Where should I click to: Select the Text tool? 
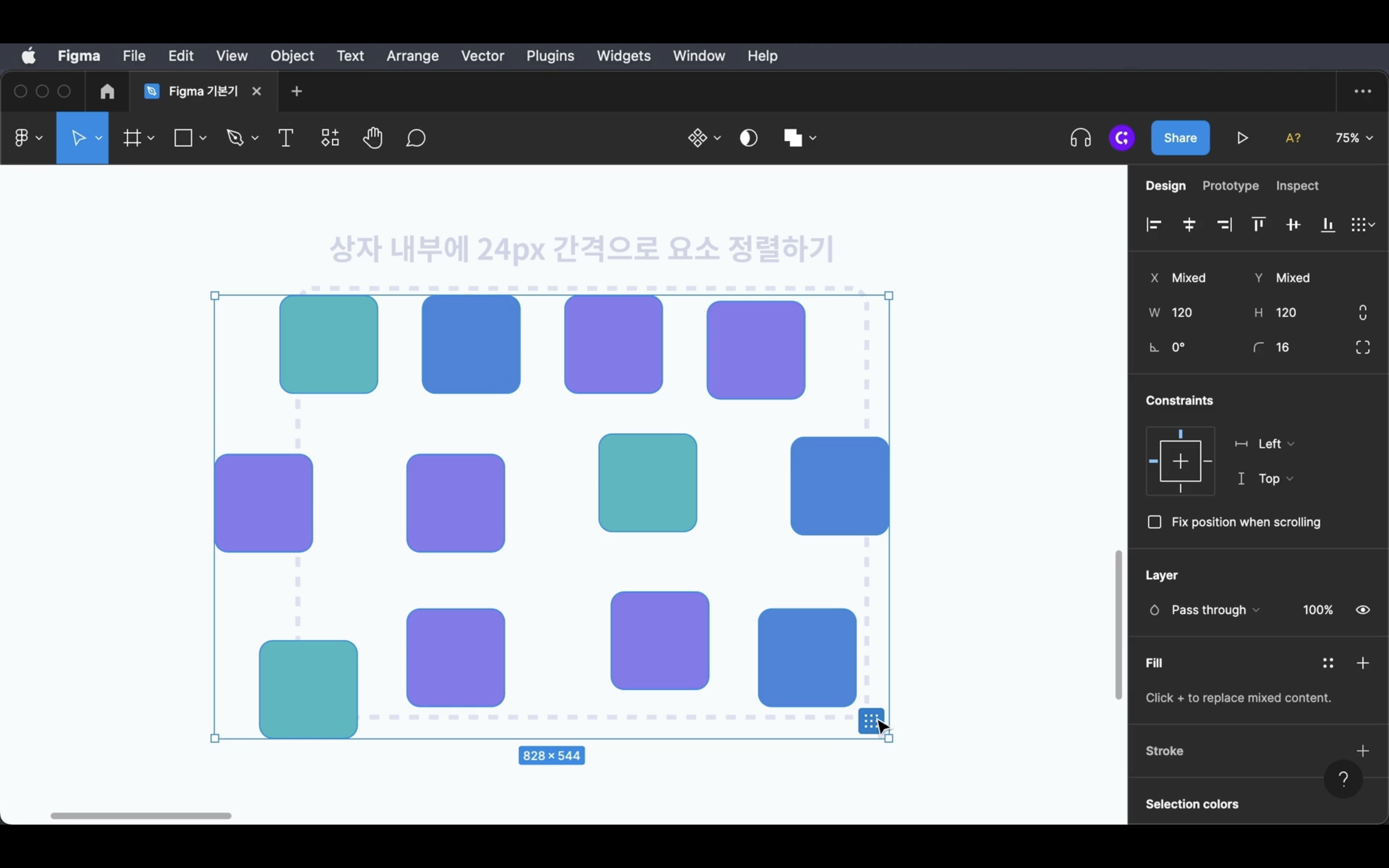point(285,138)
